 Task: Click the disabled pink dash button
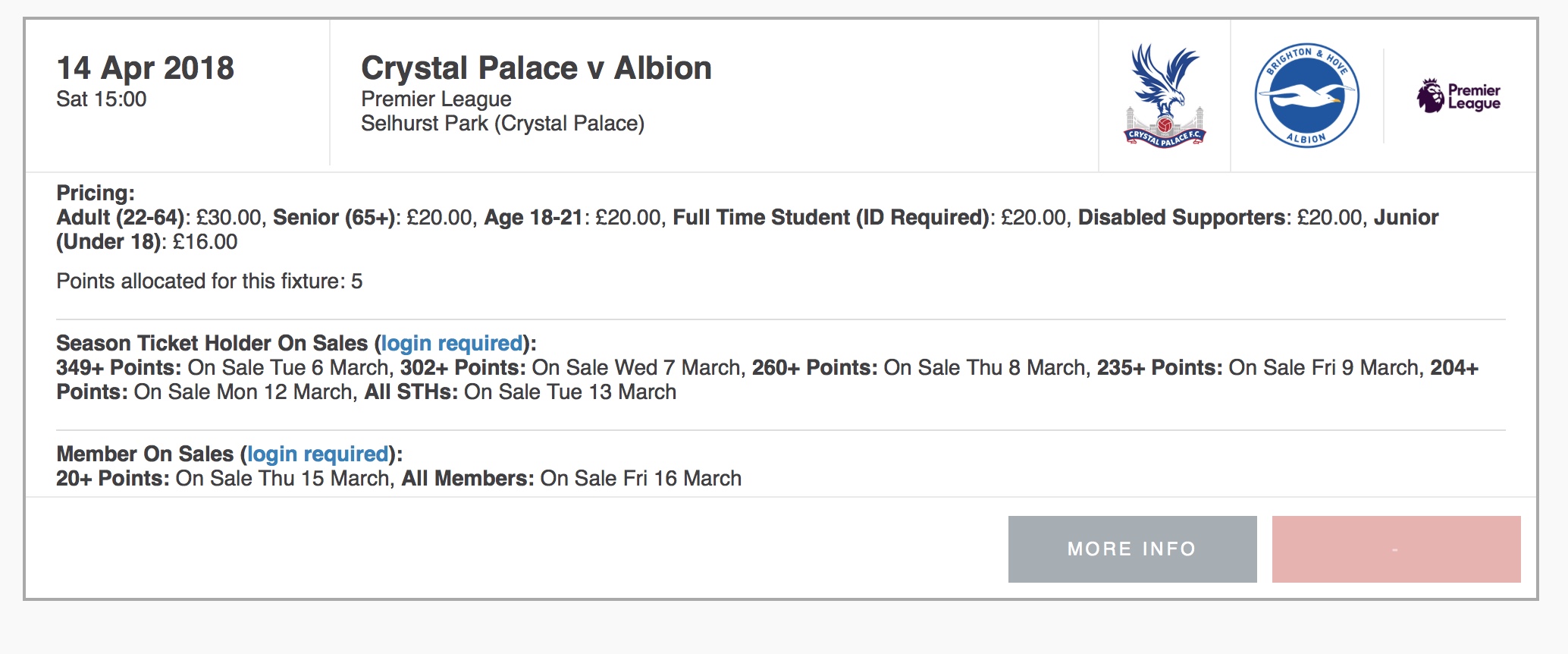click(1396, 549)
